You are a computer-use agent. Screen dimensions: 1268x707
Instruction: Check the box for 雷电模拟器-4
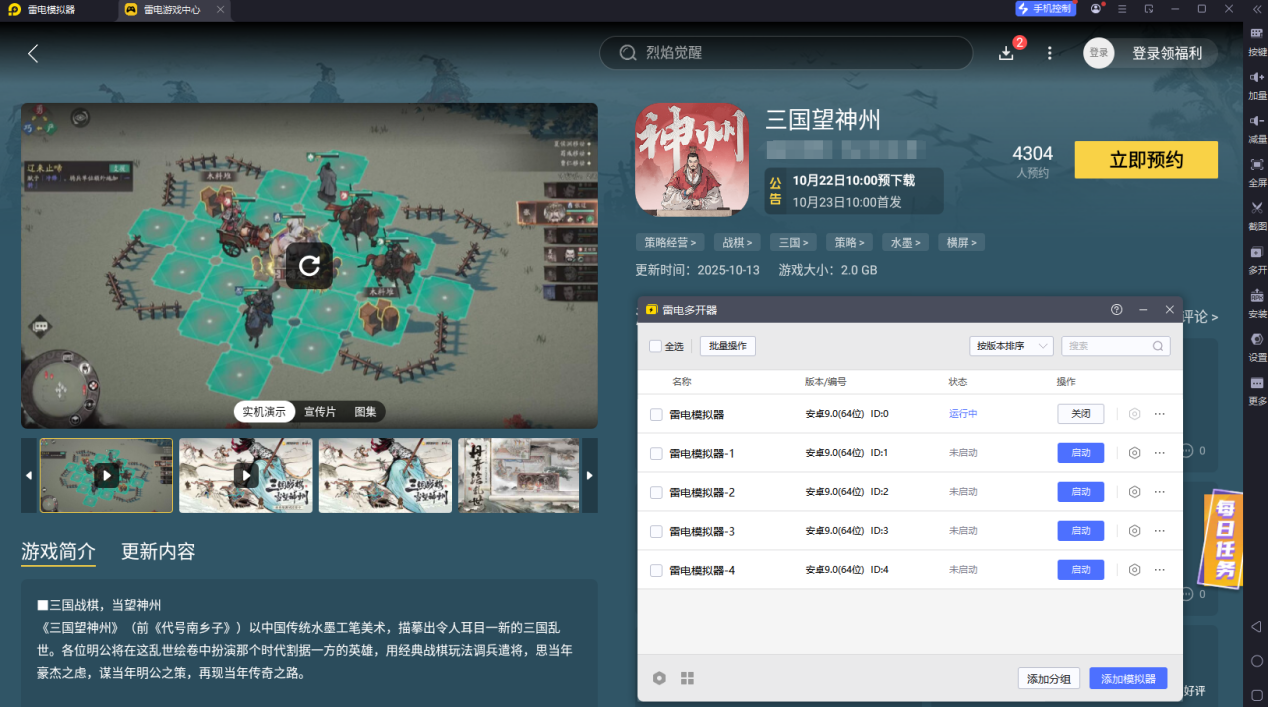tap(656, 570)
